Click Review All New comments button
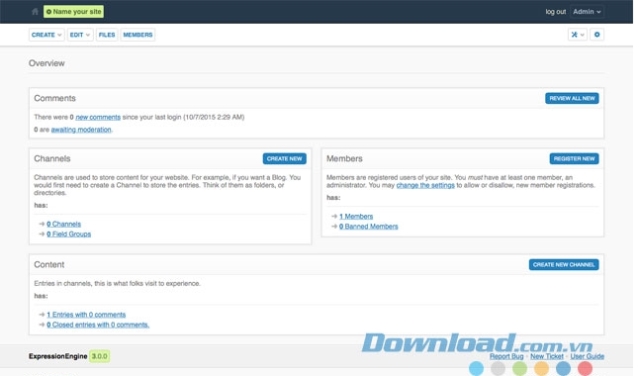This screenshot has width=639, height=376. click(572, 98)
